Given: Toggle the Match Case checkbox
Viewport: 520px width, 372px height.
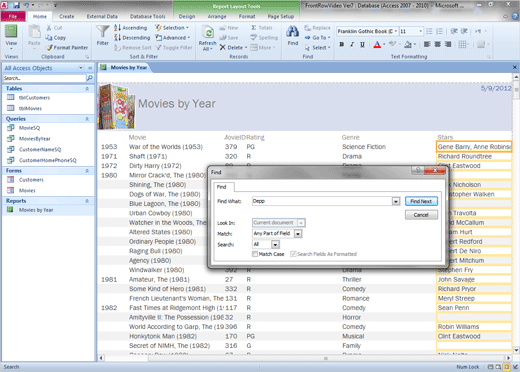Looking at the screenshot, I should point(255,254).
